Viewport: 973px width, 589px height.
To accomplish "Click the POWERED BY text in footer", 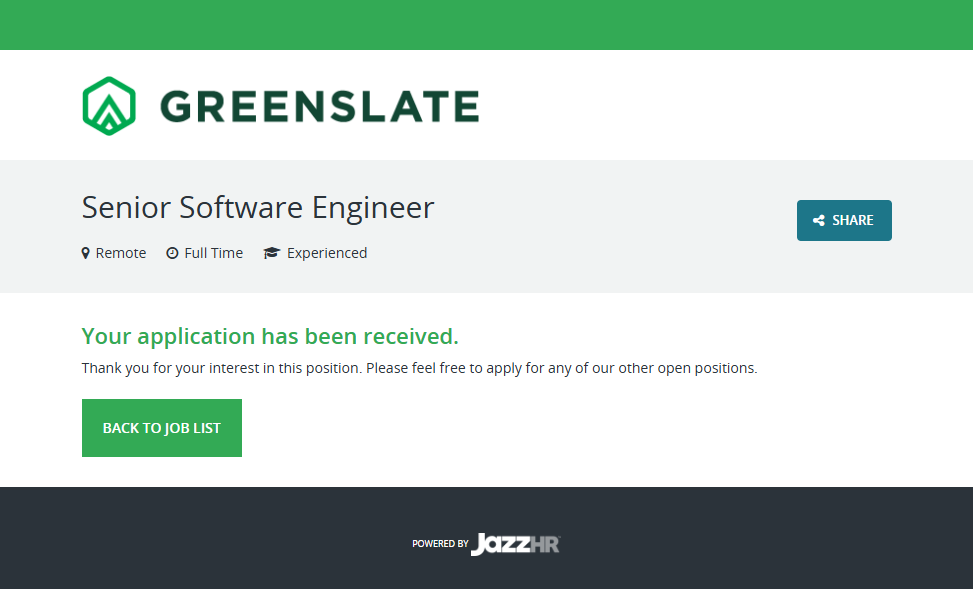I will [x=440, y=544].
